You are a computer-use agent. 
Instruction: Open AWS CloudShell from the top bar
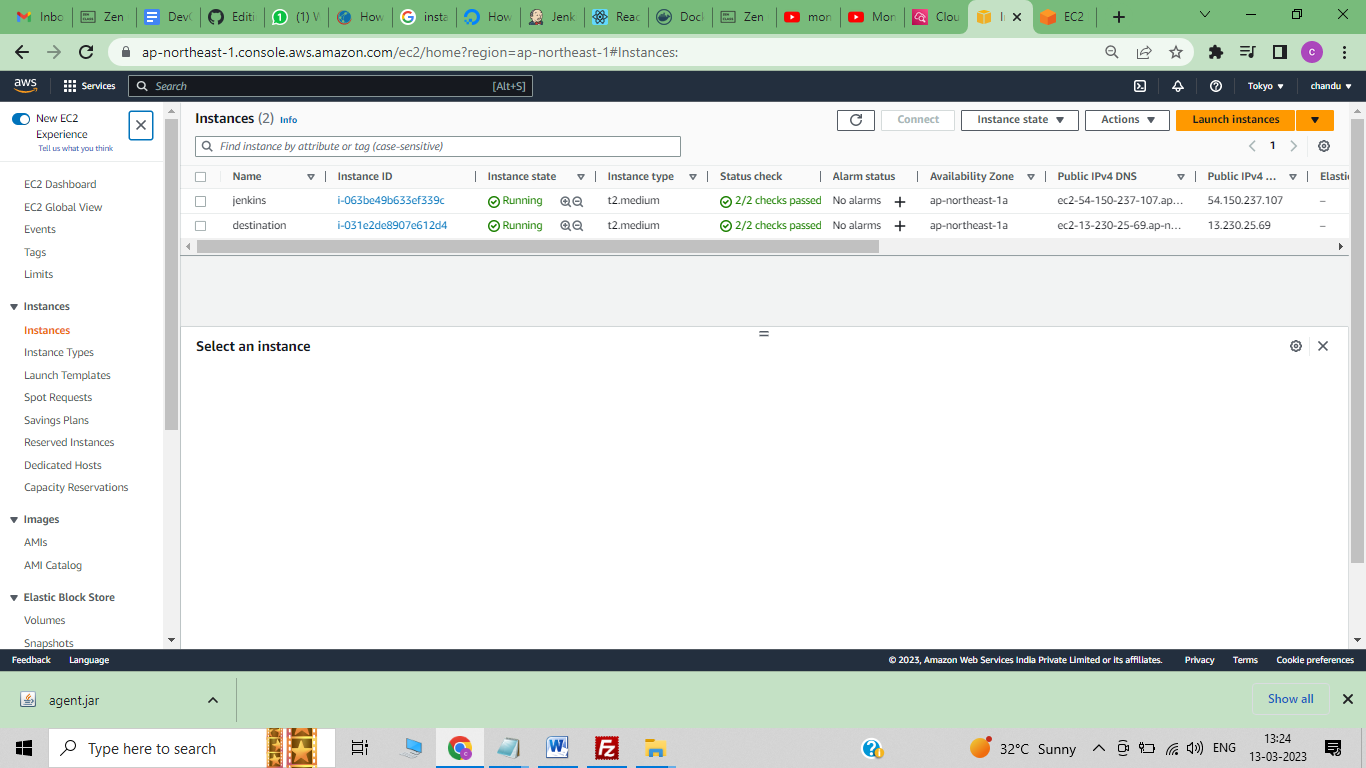point(1141,86)
